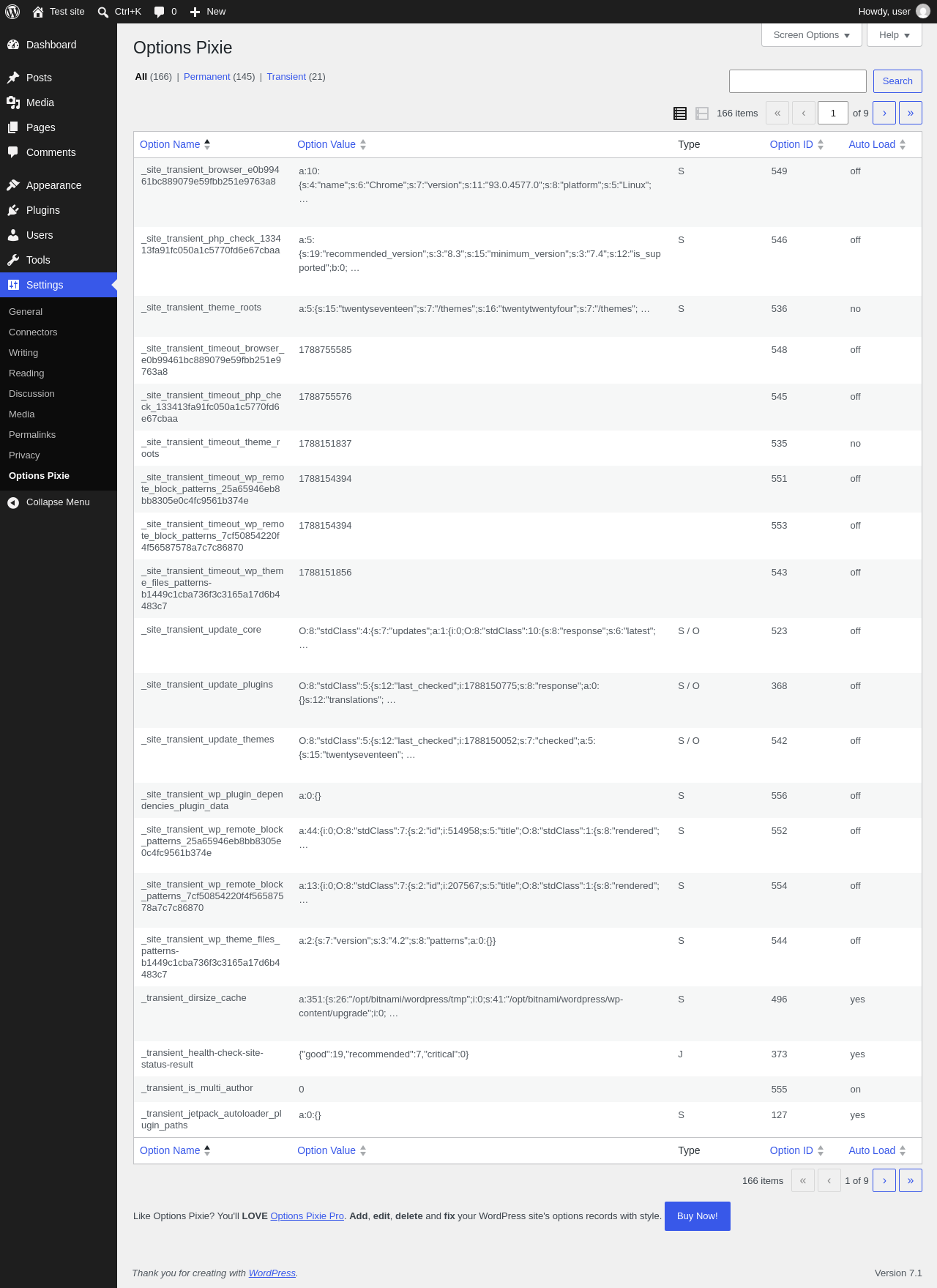Expand the Screen Options panel
937x1288 pixels.
point(812,35)
